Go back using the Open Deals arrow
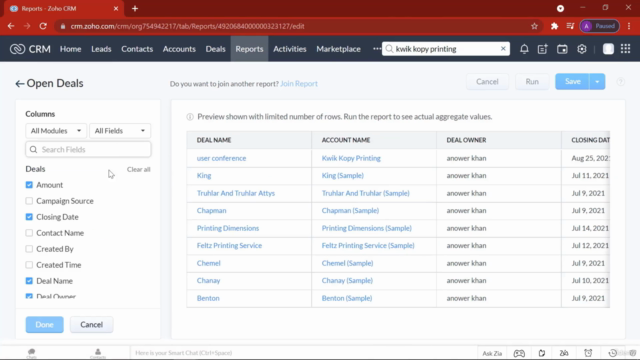Screen dimensions: 640x360 pos(20,84)
